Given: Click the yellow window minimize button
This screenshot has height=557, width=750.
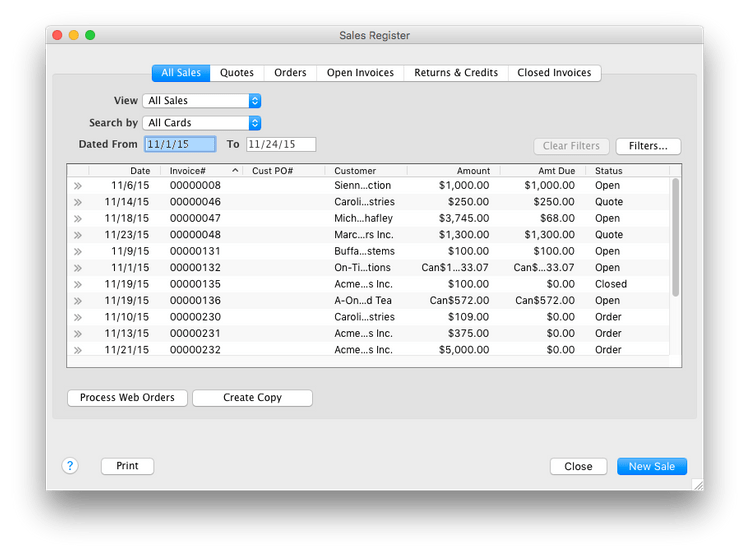Looking at the screenshot, I should pyautogui.click(x=74, y=35).
